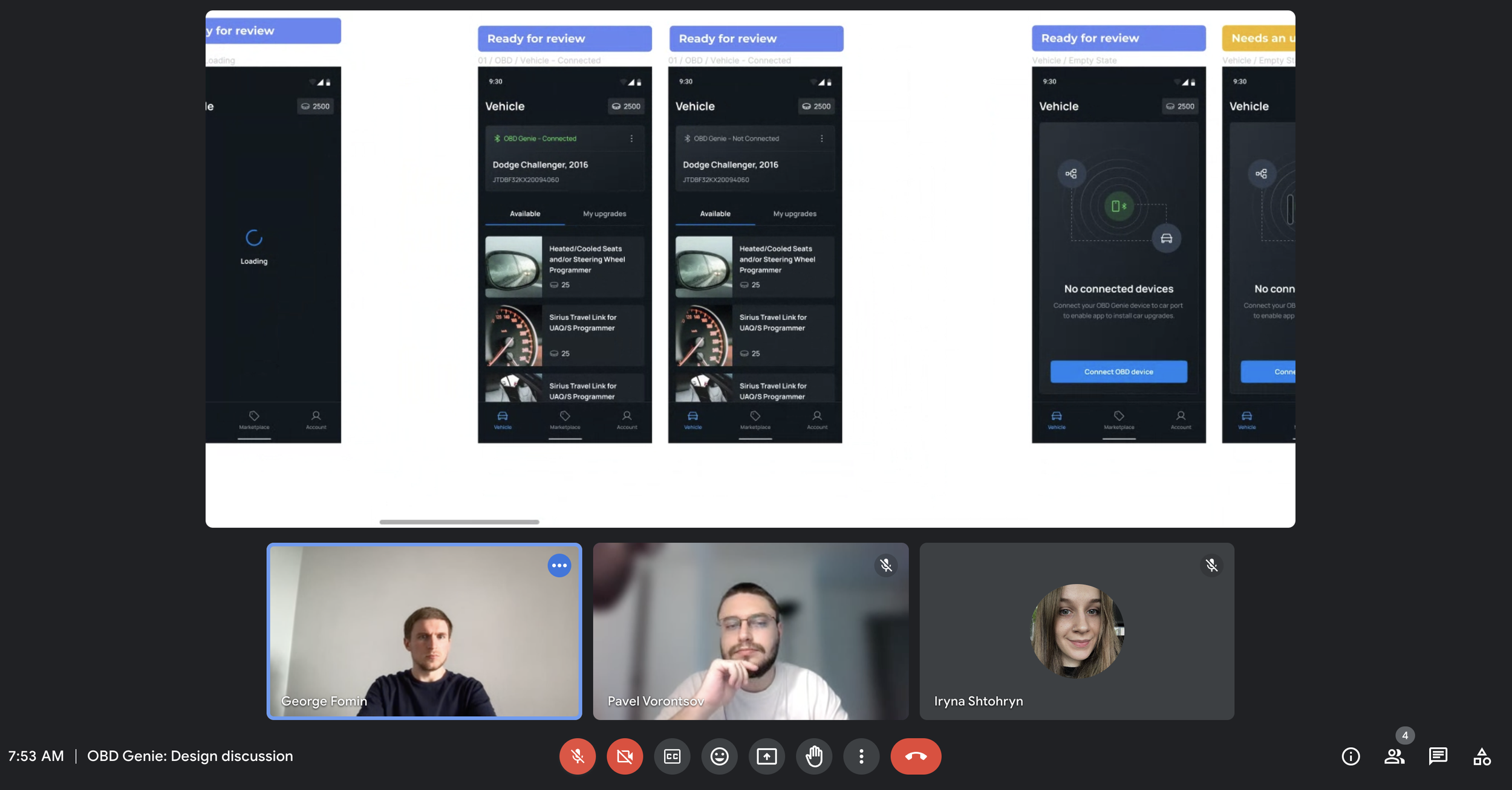The image size is (1512, 790).
Task: Open OBD Genie Connected device menu
Action: click(631, 138)
